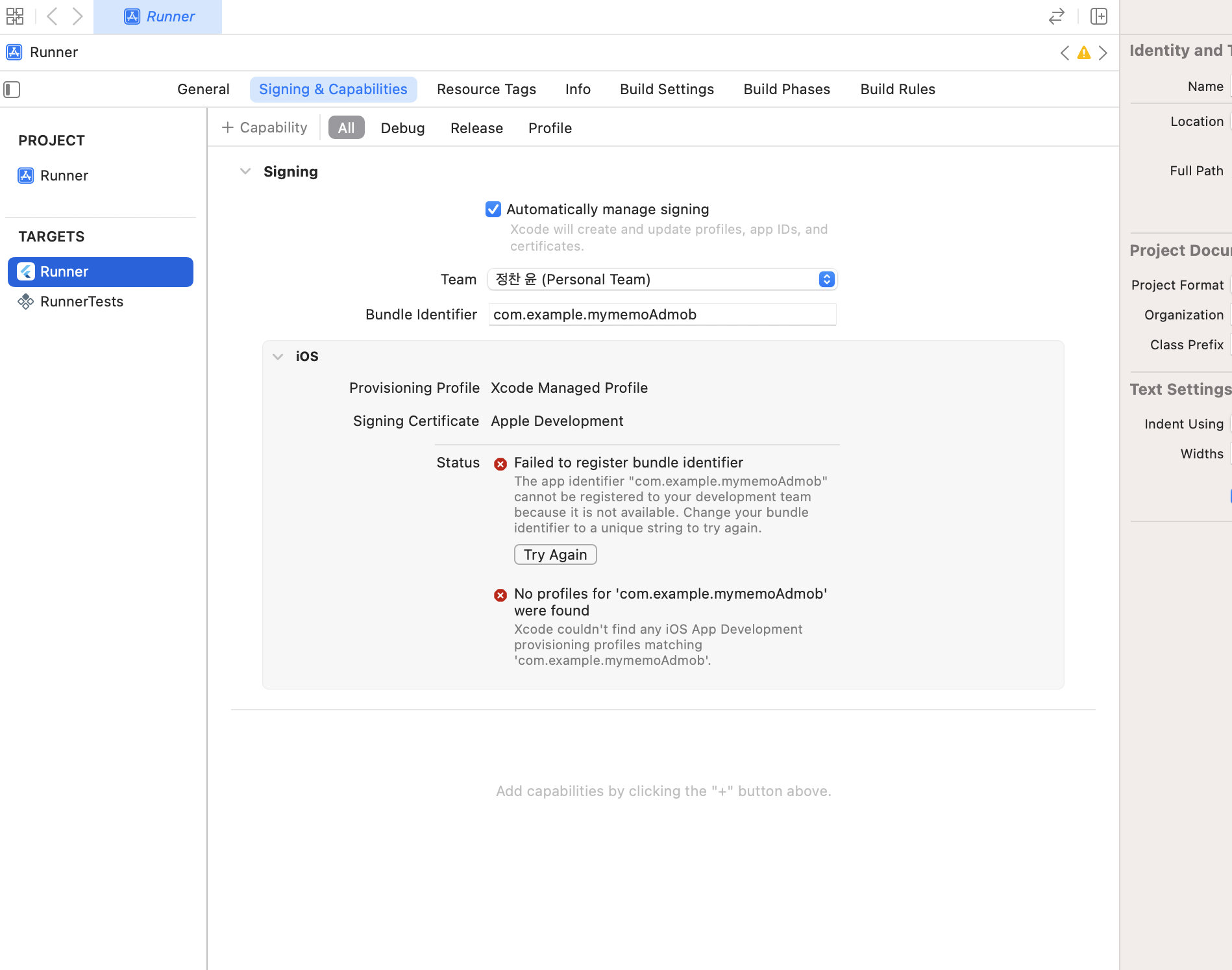Click Try Again button
This screenshot has width=1232, height=970.
pos(556,554)
